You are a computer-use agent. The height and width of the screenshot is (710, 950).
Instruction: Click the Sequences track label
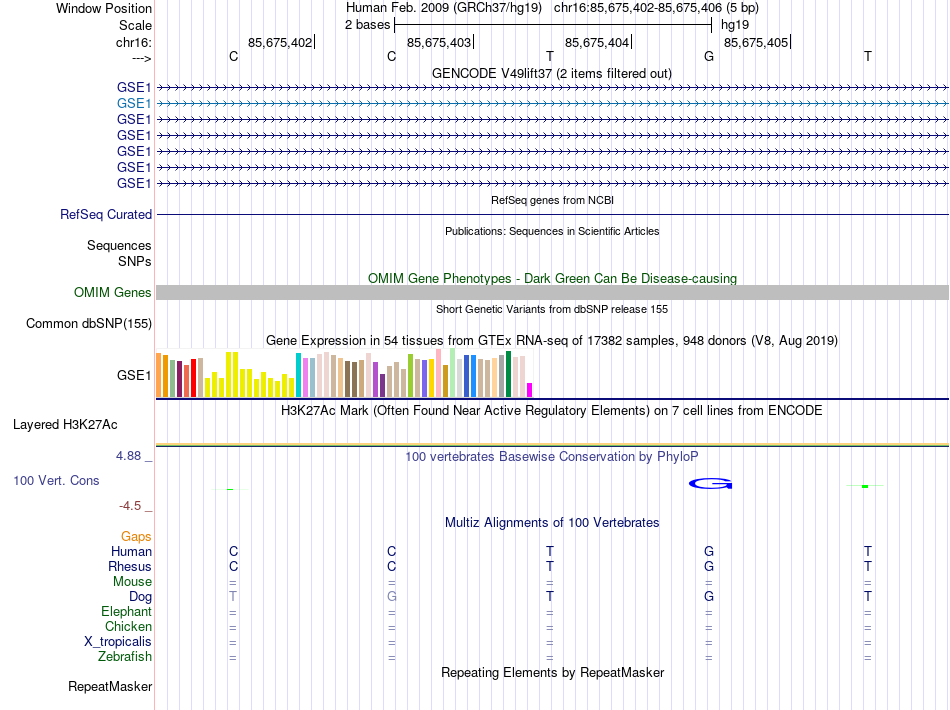point(119,245)
